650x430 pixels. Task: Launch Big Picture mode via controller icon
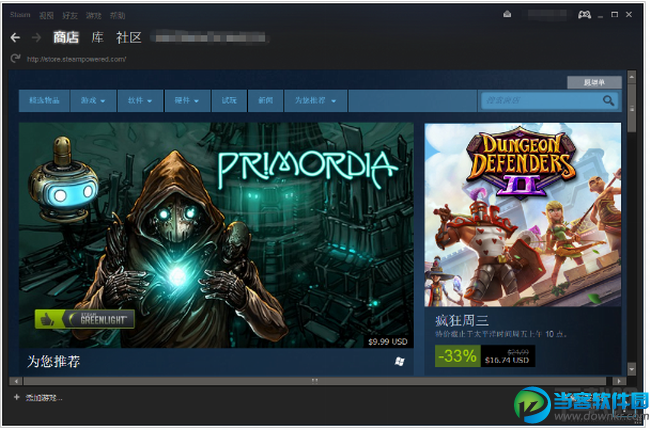click(585, 15)
